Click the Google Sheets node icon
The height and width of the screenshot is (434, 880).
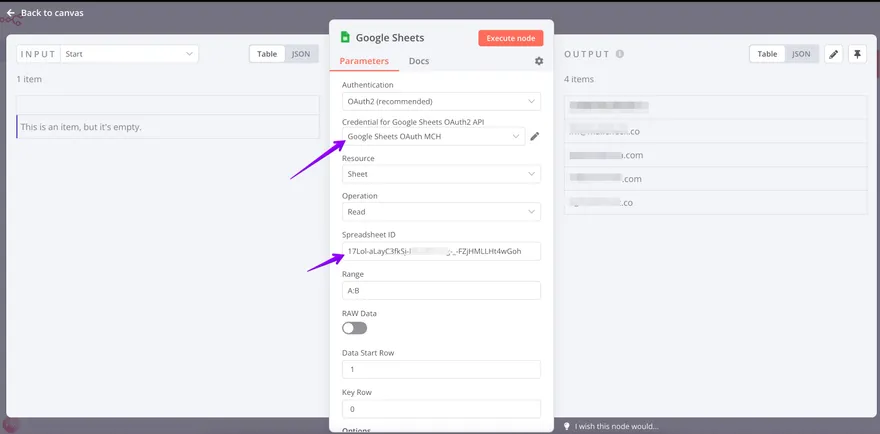coord(346,38)
